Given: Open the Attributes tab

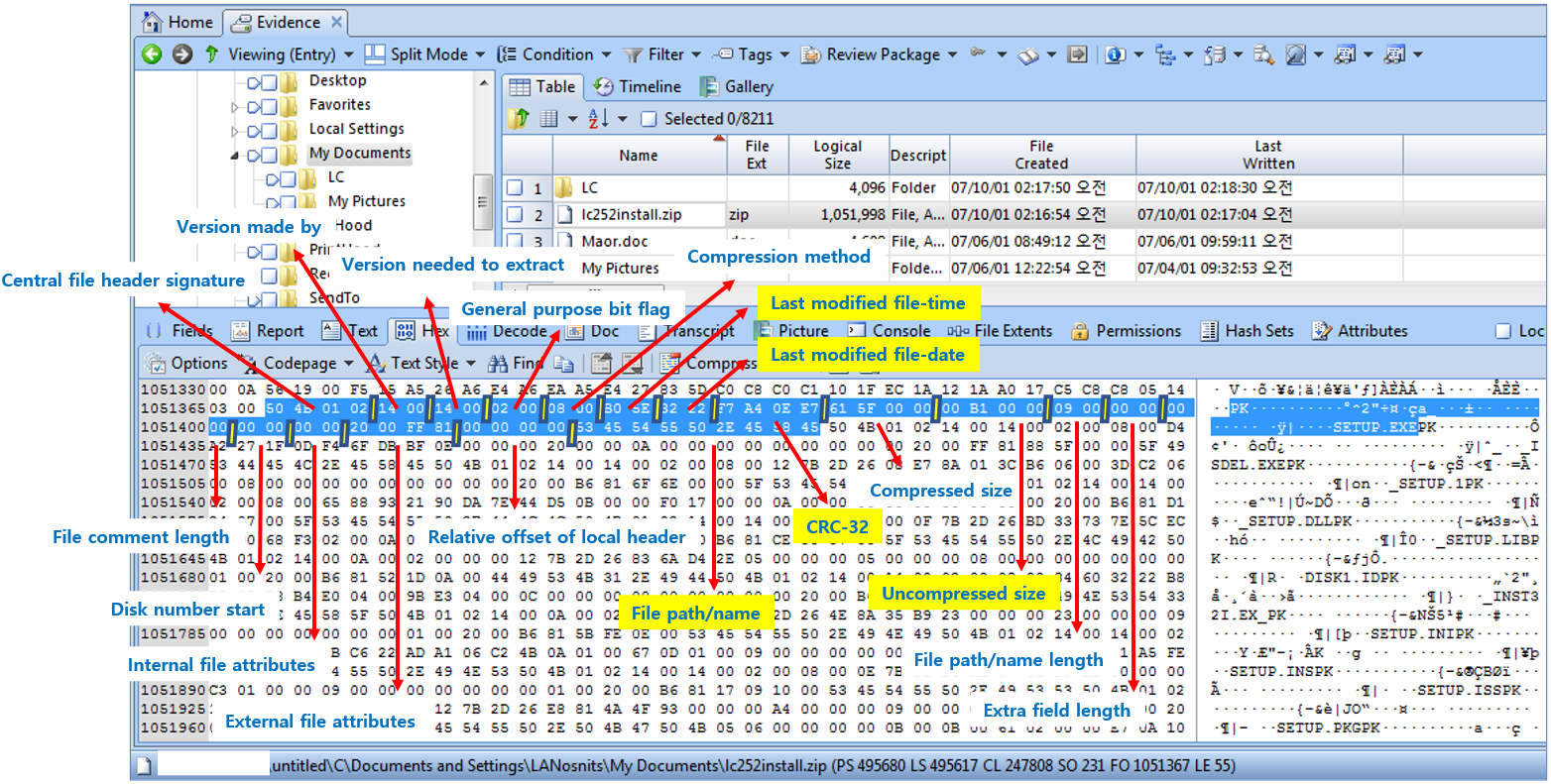Looking at the screenshot, I should coord(1359,331).
